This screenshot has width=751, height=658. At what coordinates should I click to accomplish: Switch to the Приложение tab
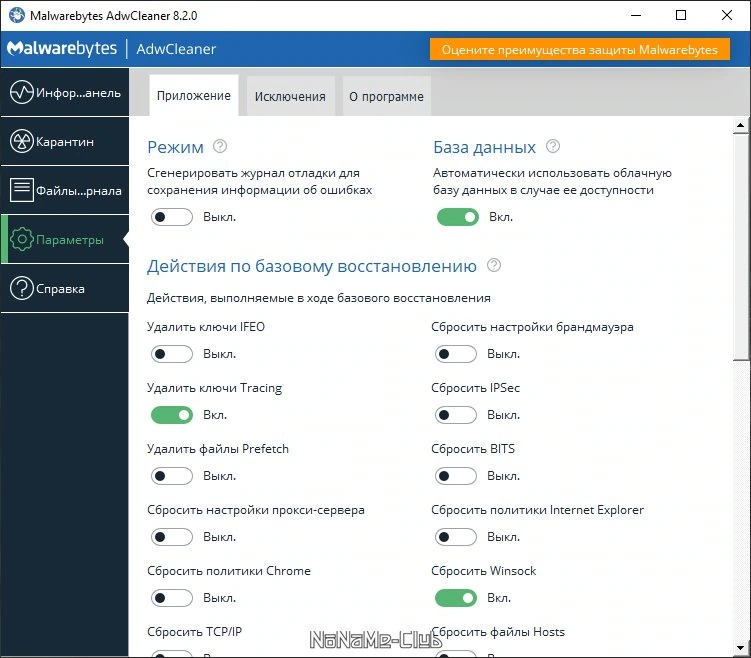[x=193, y=95]
